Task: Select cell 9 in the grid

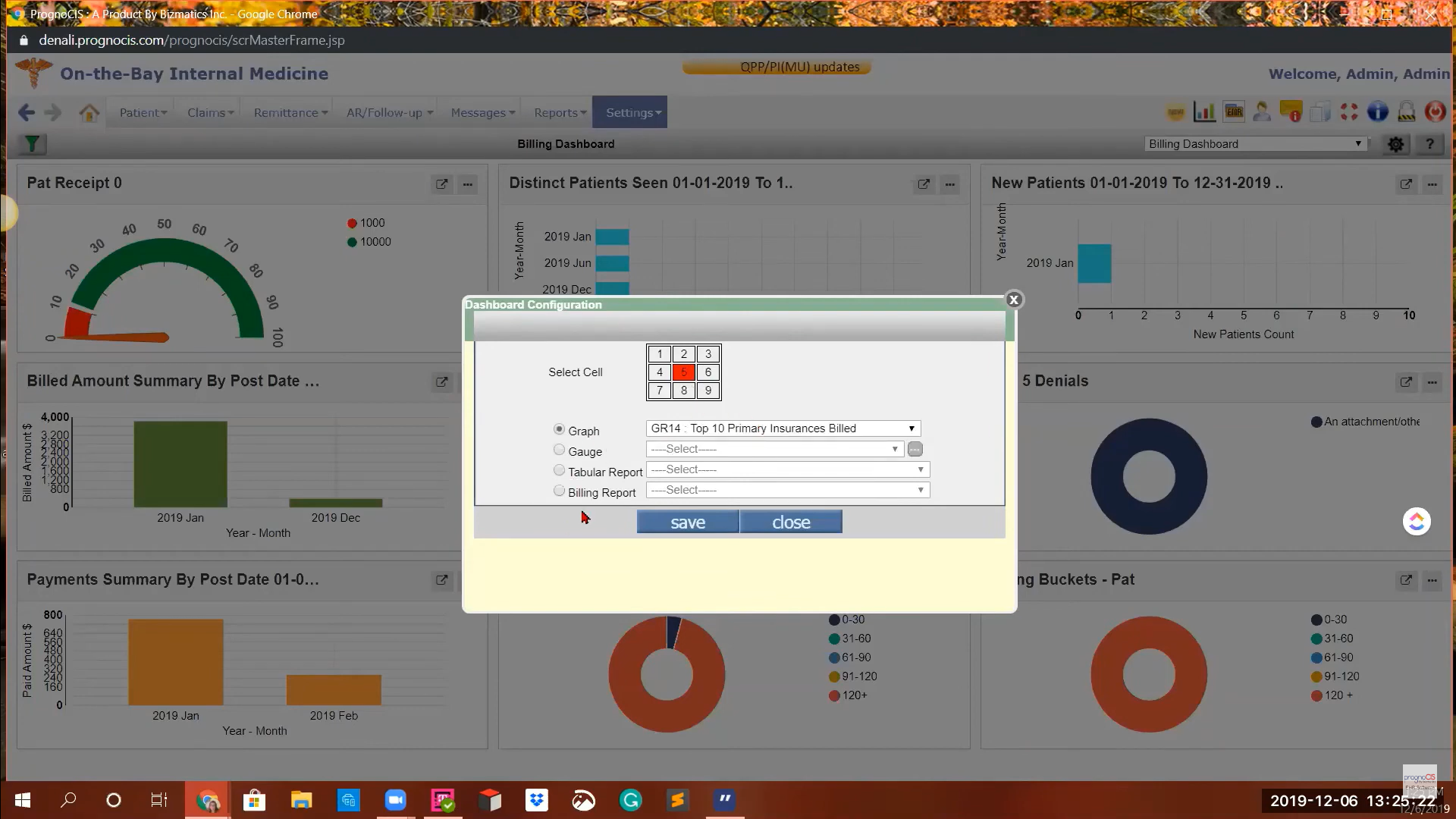Action: pyautogui.click(x=708, y=391)
